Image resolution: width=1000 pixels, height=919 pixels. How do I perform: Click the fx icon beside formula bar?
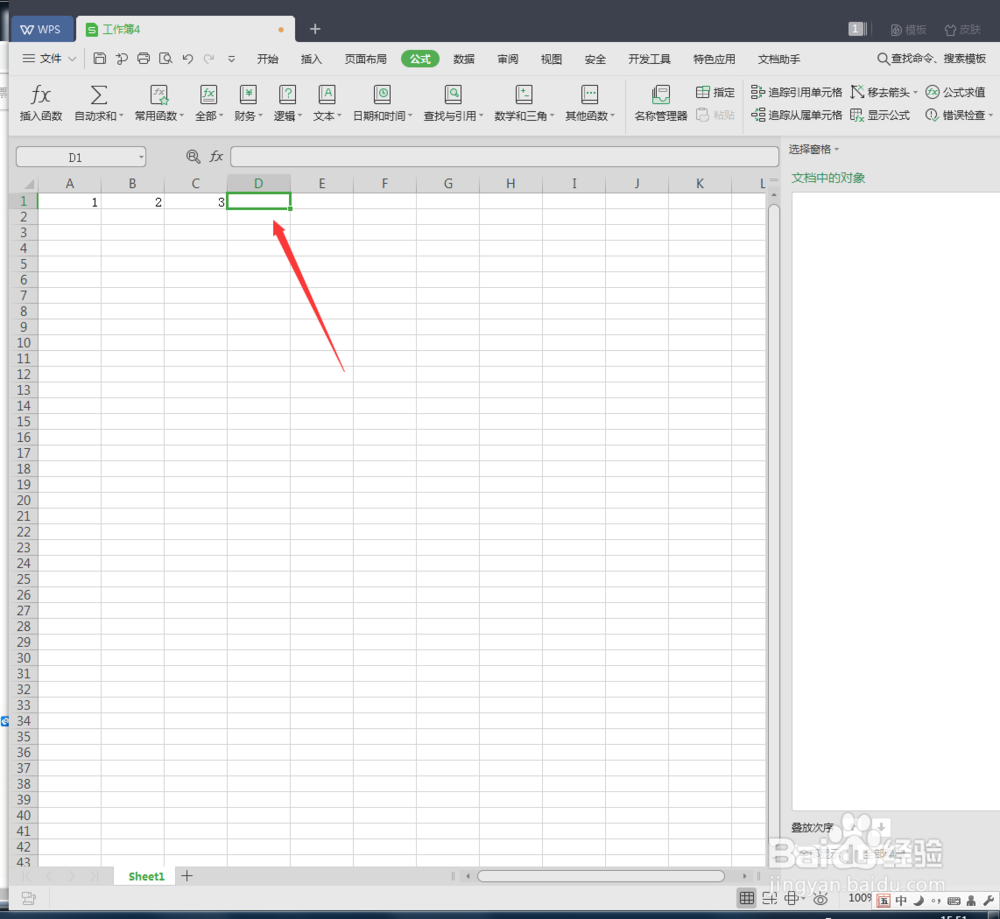(x=216, y=156)
